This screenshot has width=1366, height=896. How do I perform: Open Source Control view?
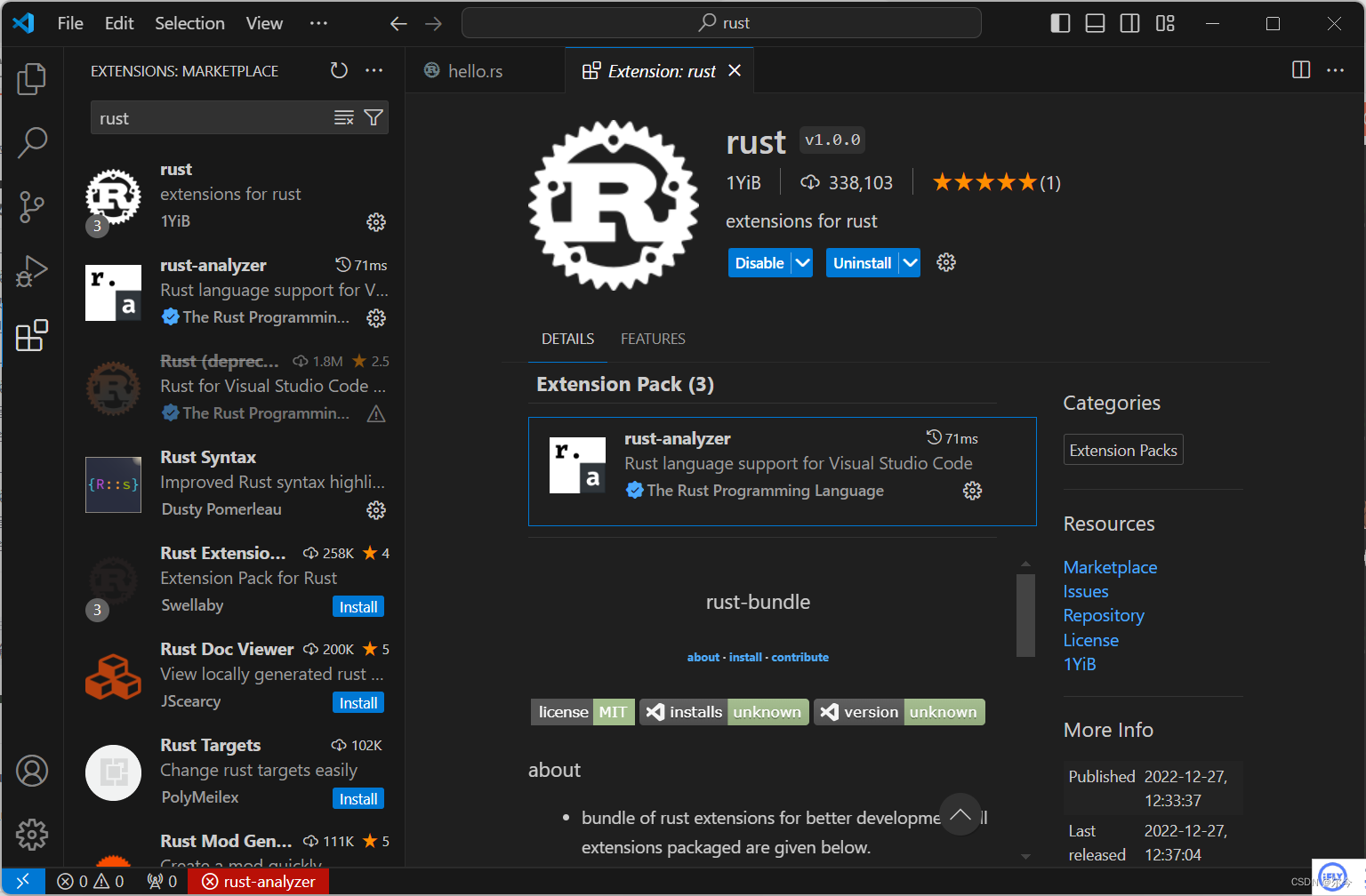click(x=32, y=206)
